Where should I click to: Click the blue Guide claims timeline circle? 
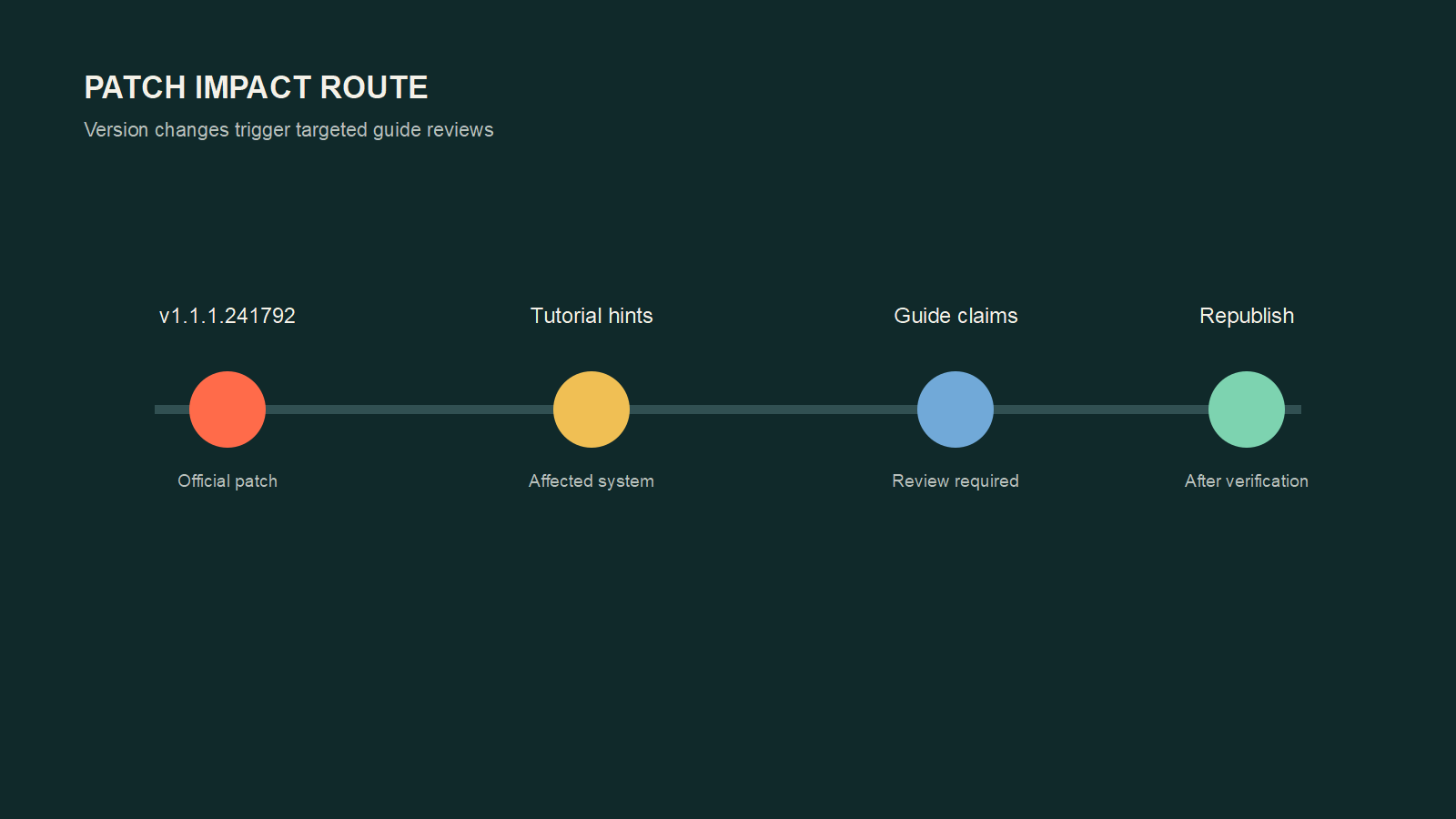coord(955,409)
